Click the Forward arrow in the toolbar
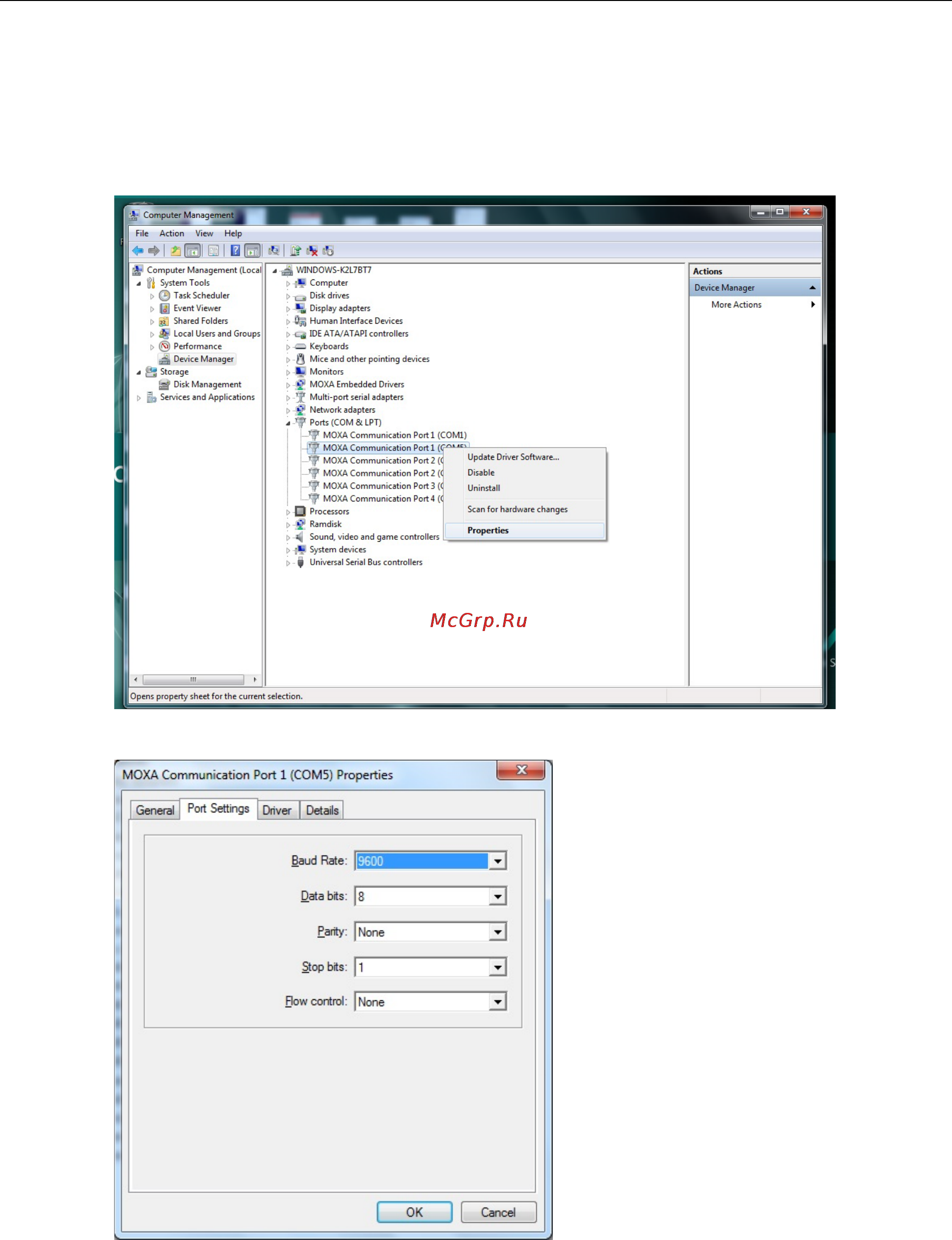Image resolution: width=952 pixels, height=1240 pixels. point(154,250)
